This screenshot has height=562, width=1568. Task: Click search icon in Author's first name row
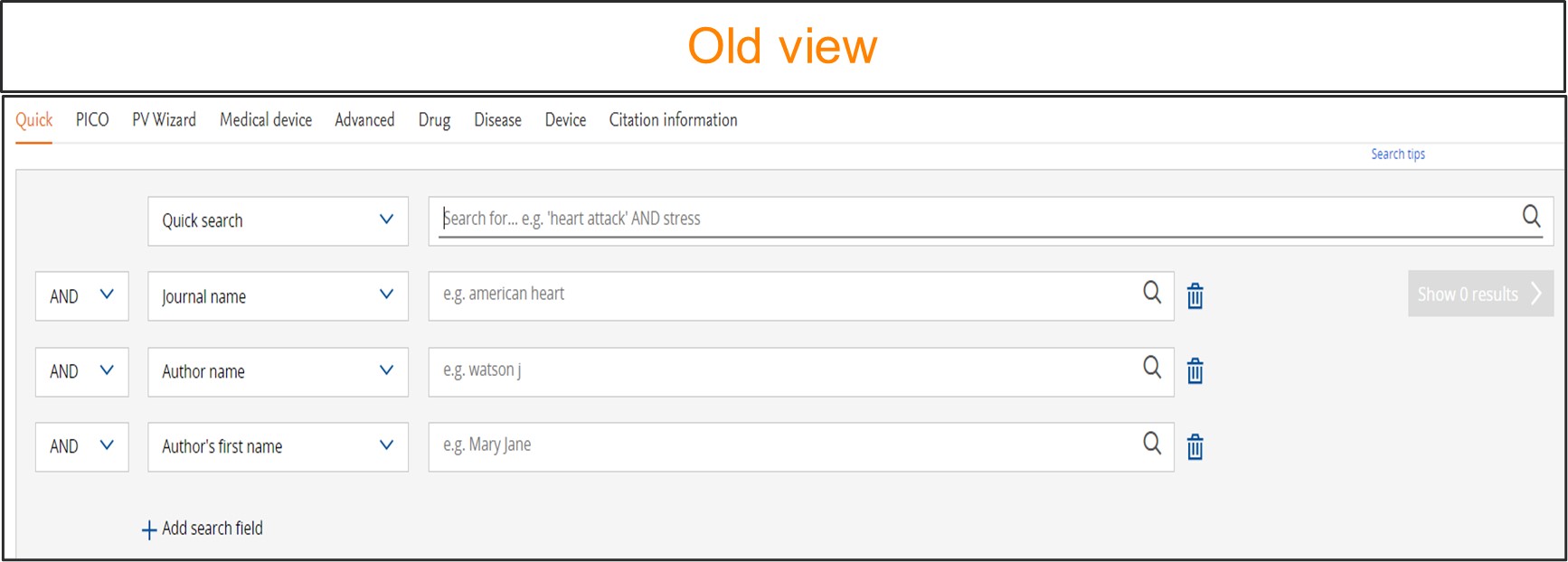pos(1152,444)
